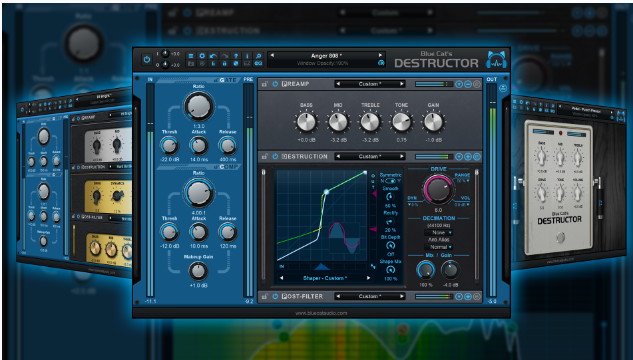Click the Preamp down-arrow circle icon

pos(459,84)
